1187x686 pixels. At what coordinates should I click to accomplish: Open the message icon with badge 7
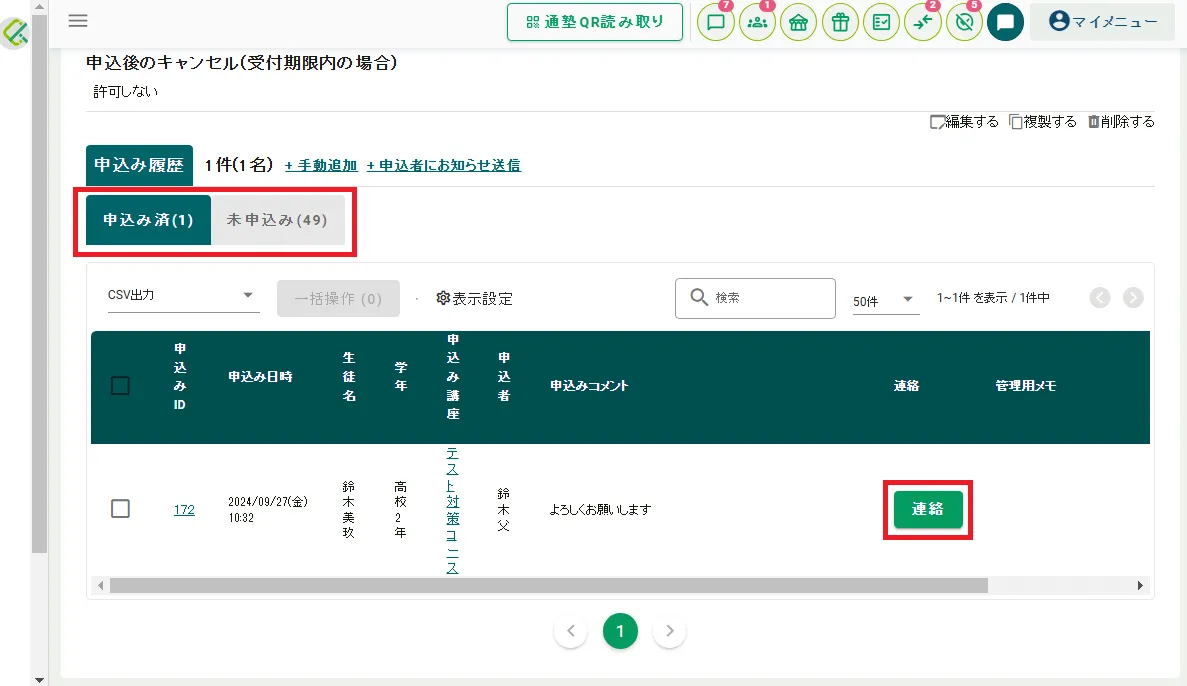coord(715,22)
